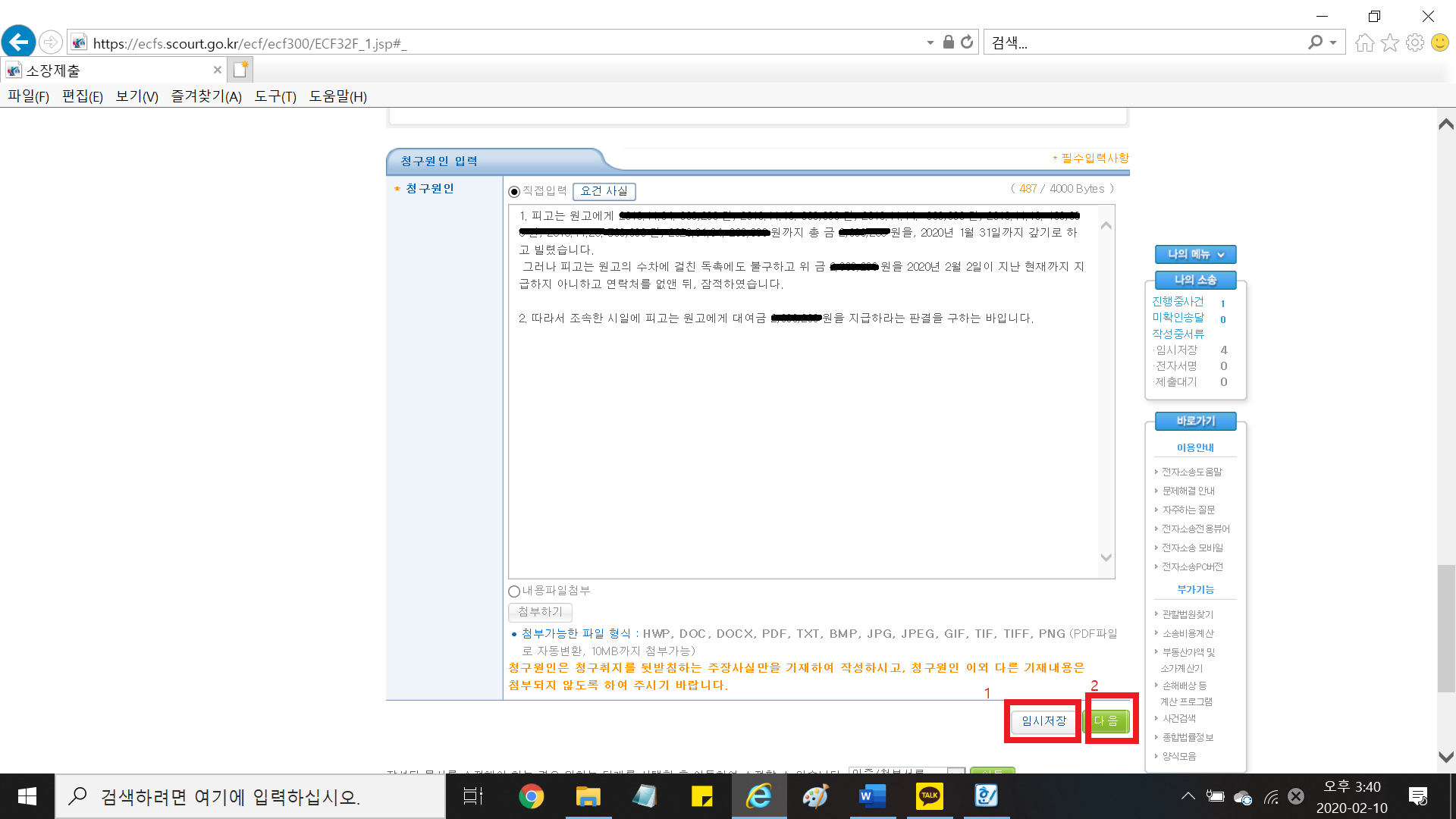Click the page refresh icon in address bar
1456x819 pixels.
coord(967,42)
